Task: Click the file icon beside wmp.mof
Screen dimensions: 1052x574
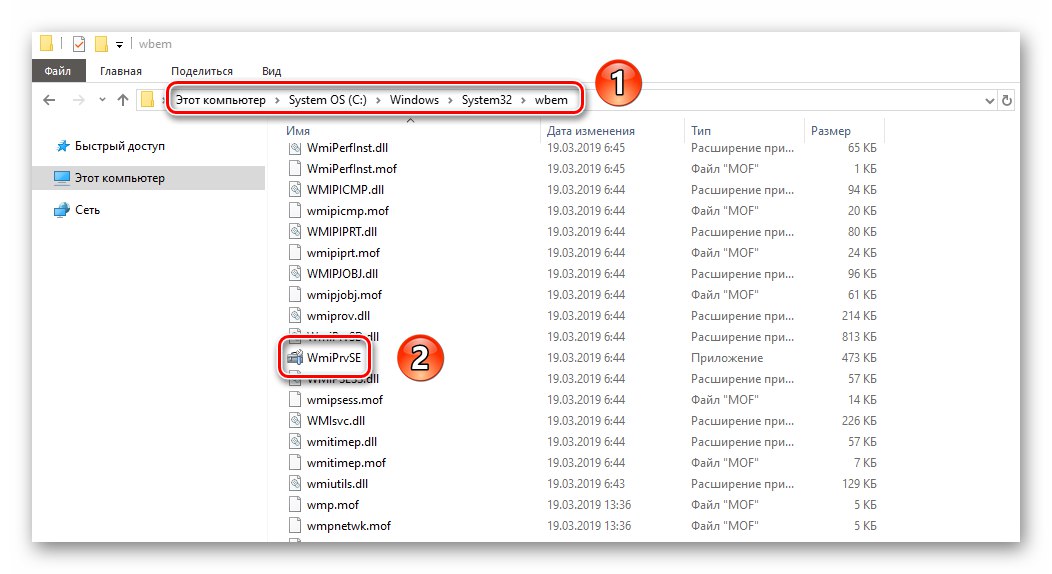Action: 295,506
